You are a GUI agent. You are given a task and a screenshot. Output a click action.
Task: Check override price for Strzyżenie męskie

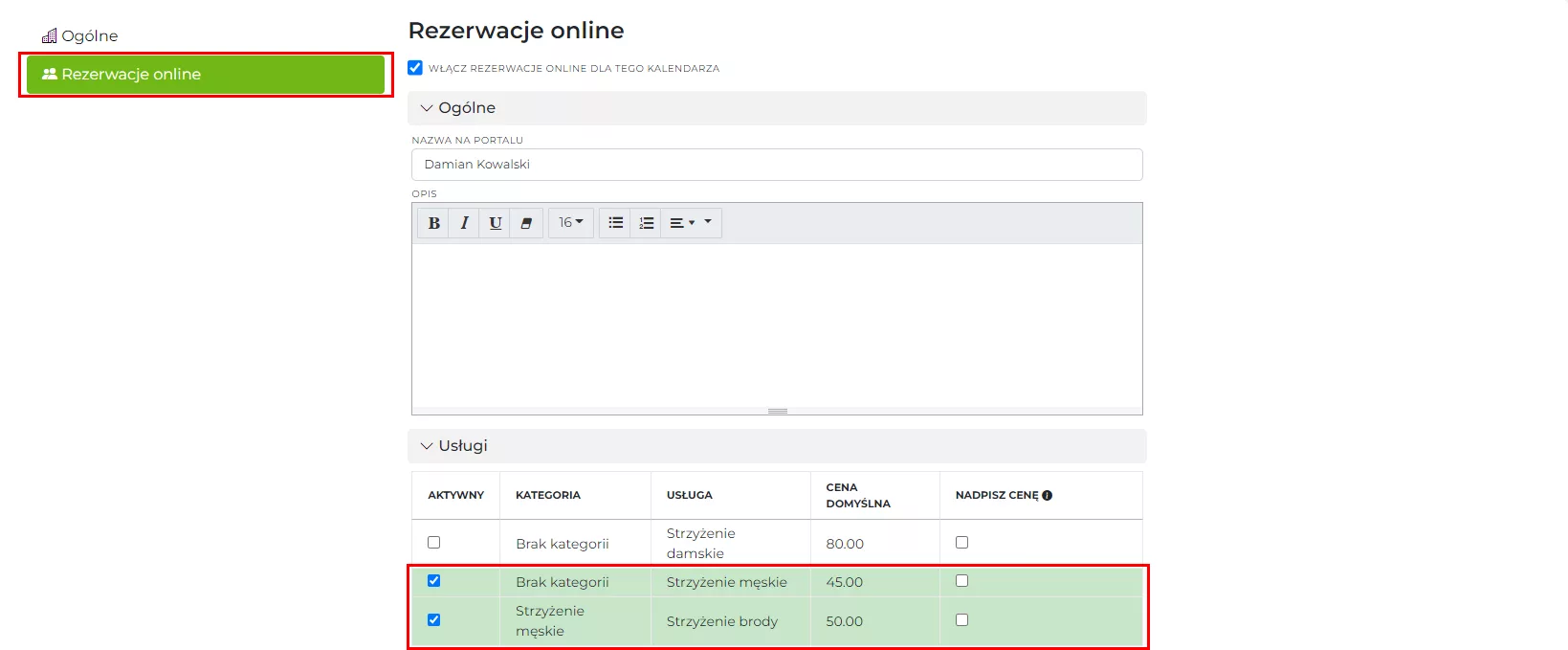962,581
